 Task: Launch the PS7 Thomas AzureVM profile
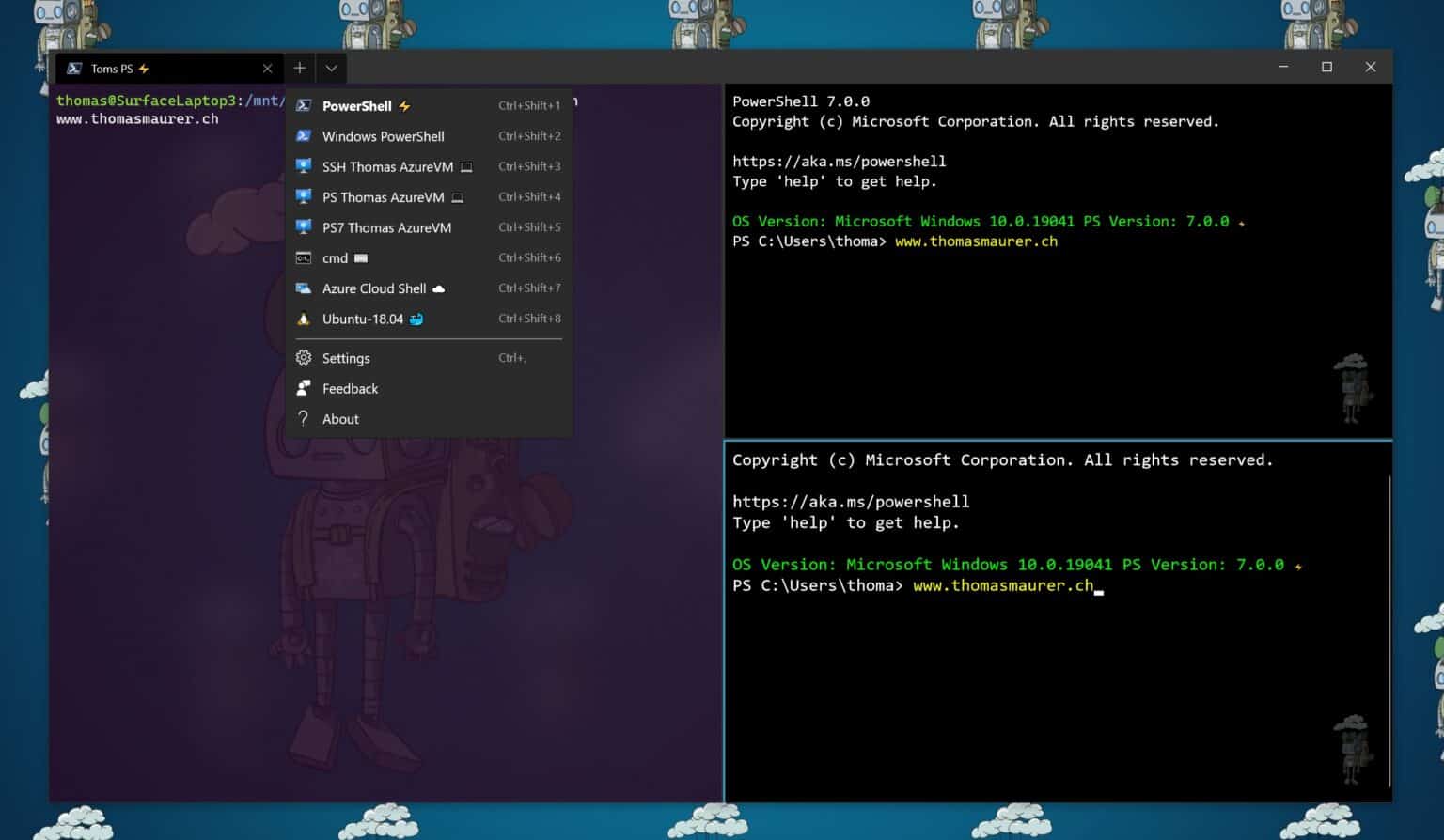click(386, 227)
